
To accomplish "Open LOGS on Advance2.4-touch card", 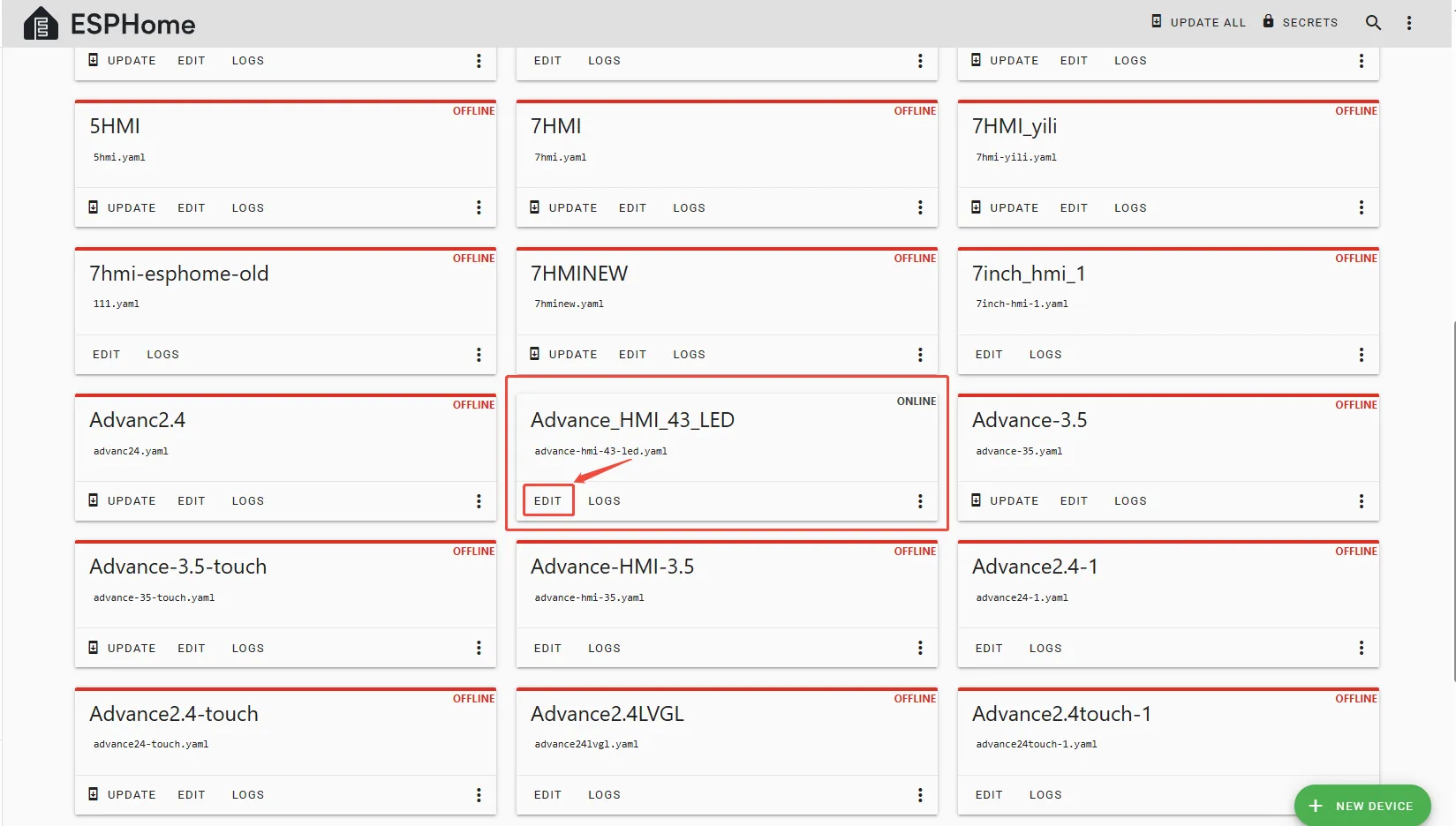I will [248, 795].
